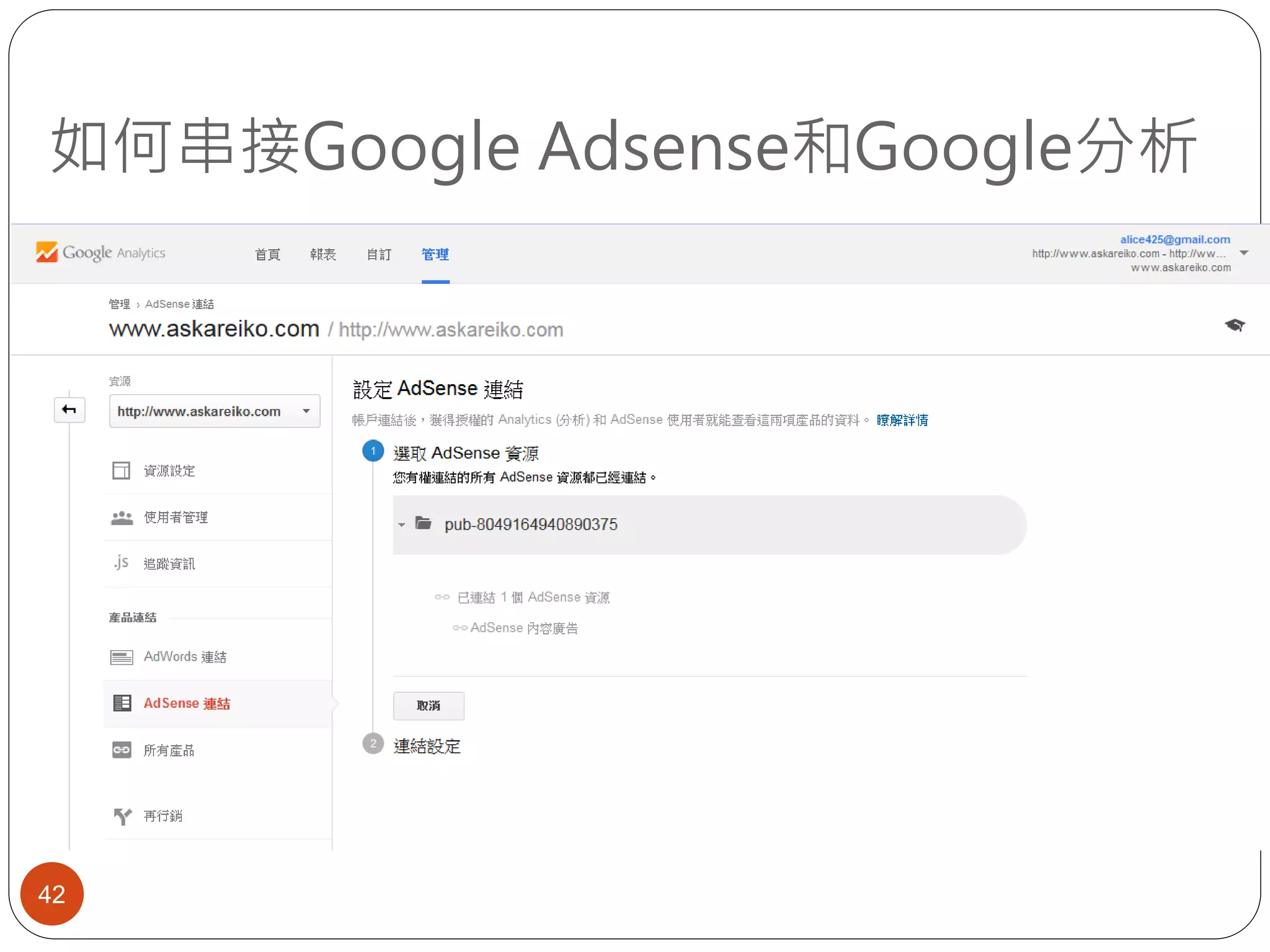This screenshot has height=952, width=1270.
Task: Expand 追蹤資訊 in the sidebar
Action: pyautogui.click(x=169, y=563)
